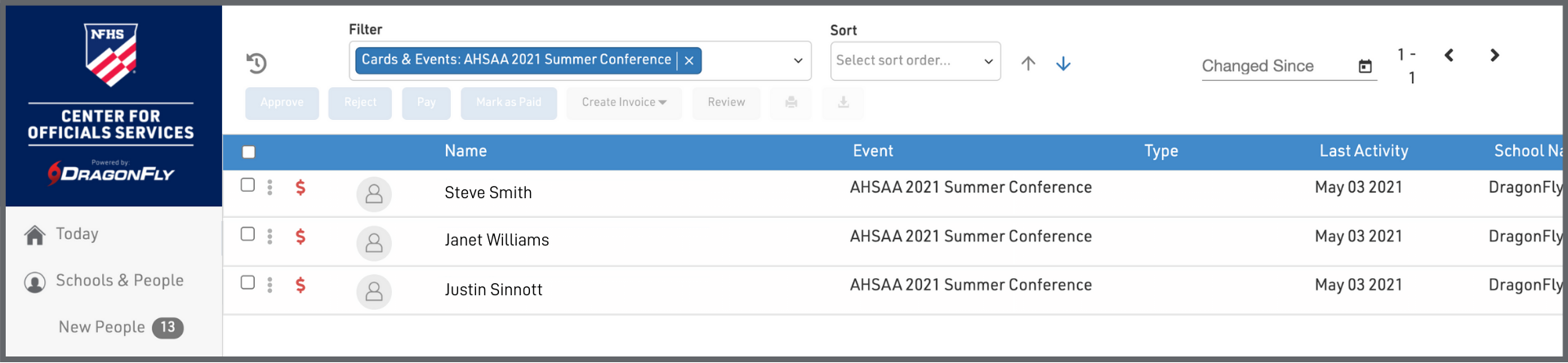Click the download icon button
1568x363 pixels.
844,103
